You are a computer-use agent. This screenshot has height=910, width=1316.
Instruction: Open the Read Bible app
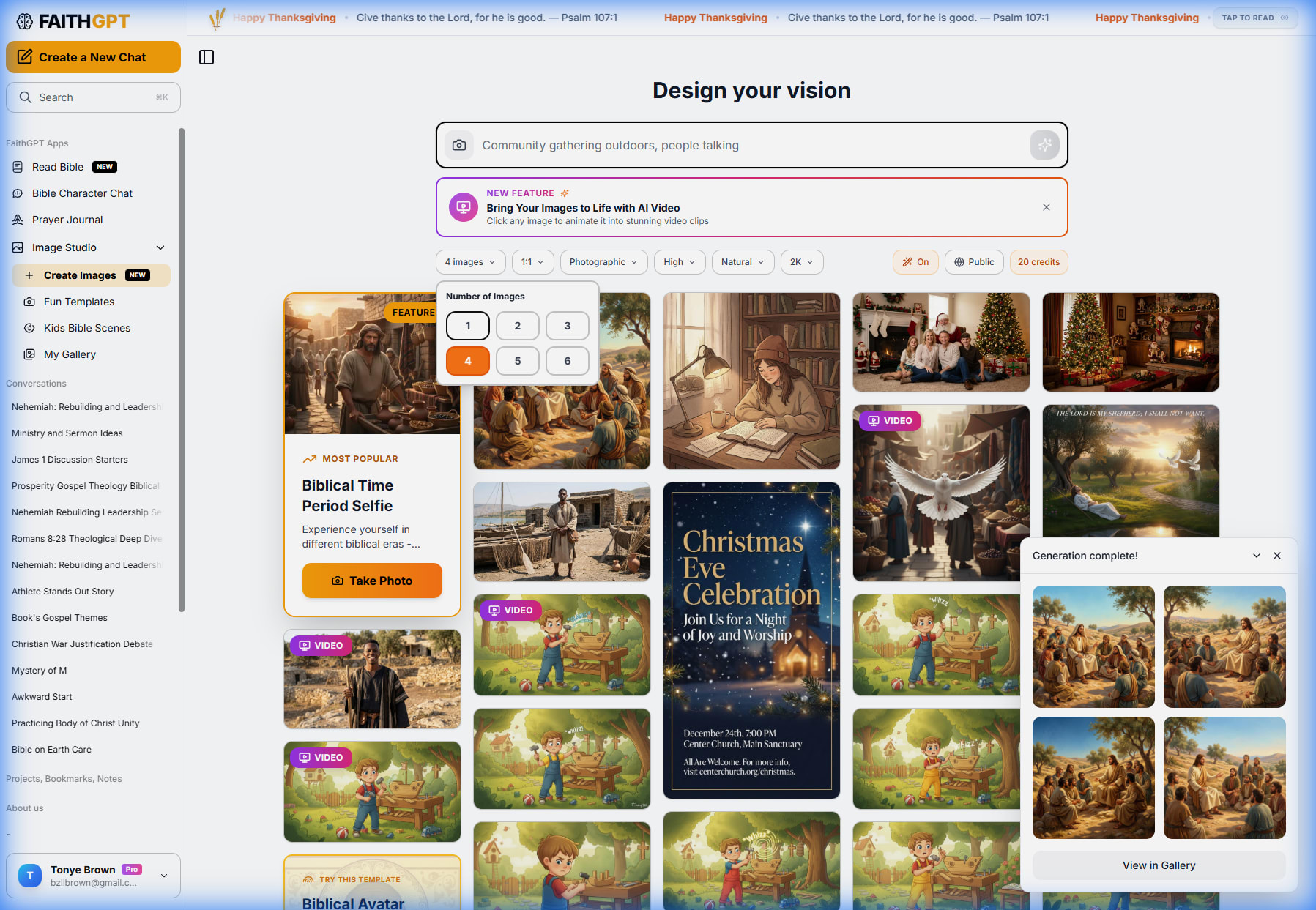tap(56, 167)
